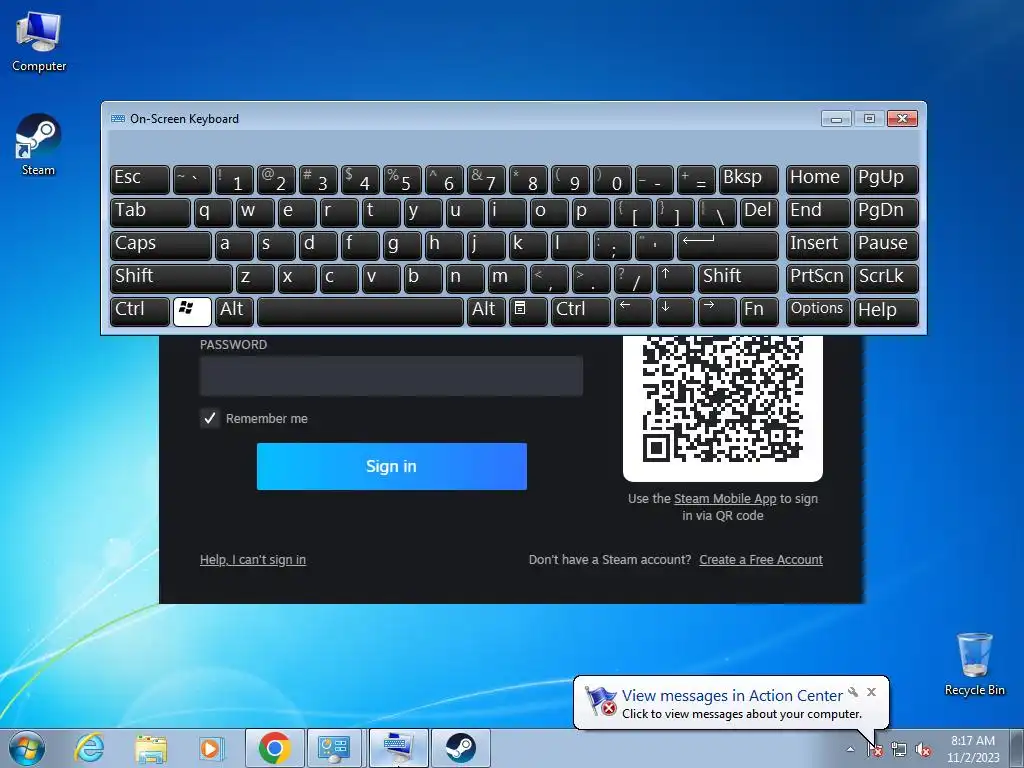This screenshot has height=768, width=1024.
Task: Click Create a Free Account link
Action: tap(761, 560)
